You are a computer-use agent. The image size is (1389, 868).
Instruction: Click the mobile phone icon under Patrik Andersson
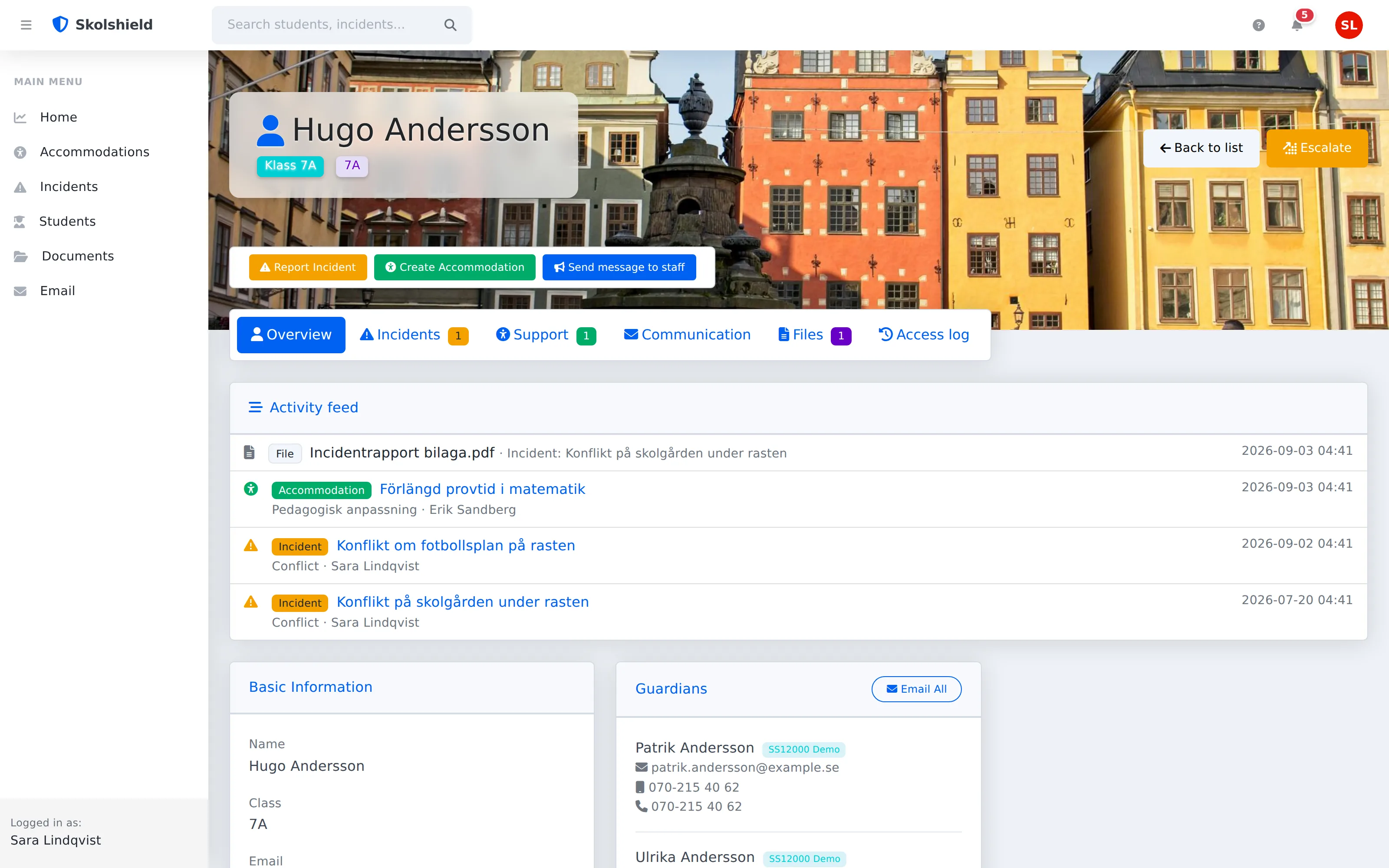(x=640, y=787)
